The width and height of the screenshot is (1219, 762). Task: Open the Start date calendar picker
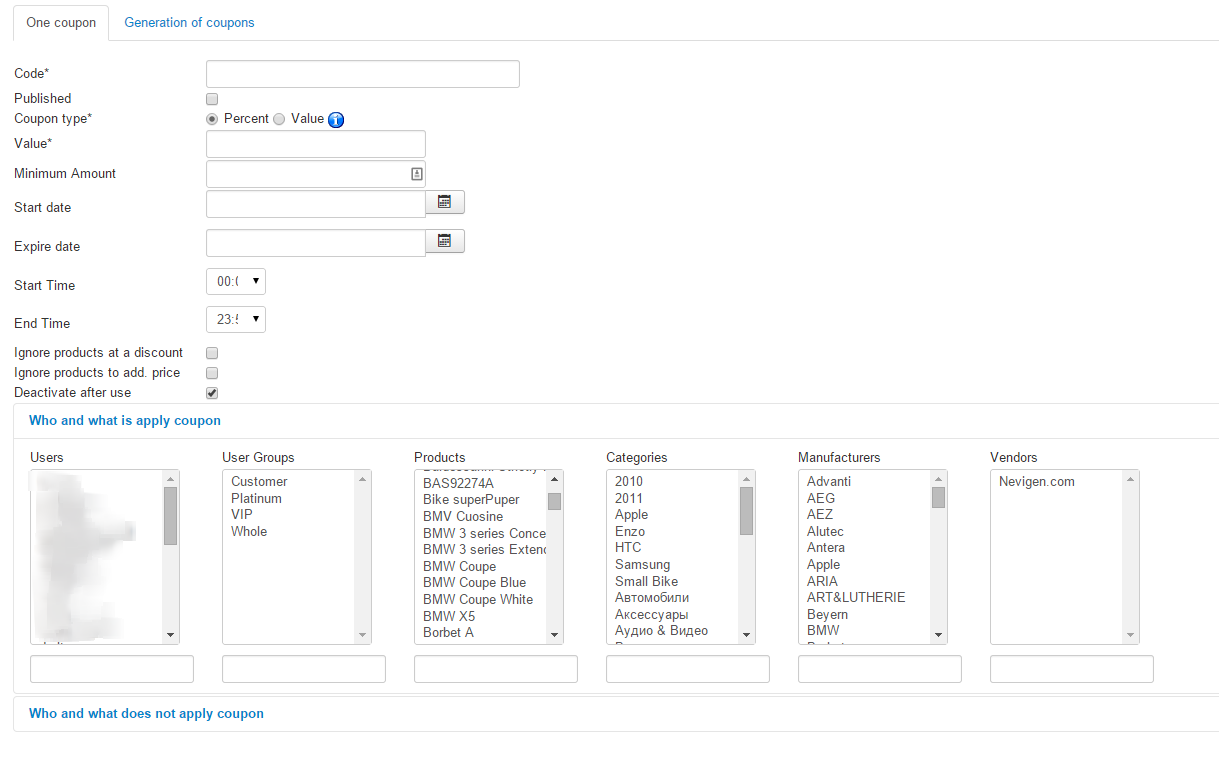point(445,203)
